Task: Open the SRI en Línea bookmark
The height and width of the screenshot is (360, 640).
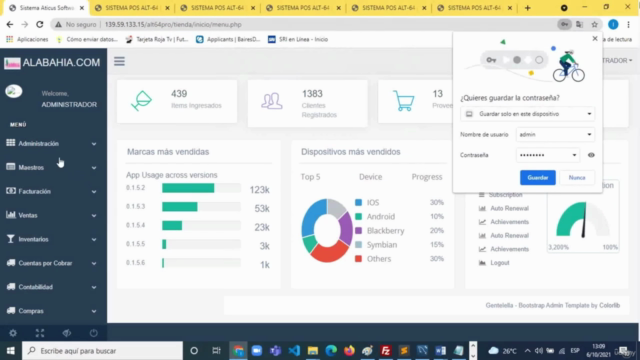Action: pos(298,39)
